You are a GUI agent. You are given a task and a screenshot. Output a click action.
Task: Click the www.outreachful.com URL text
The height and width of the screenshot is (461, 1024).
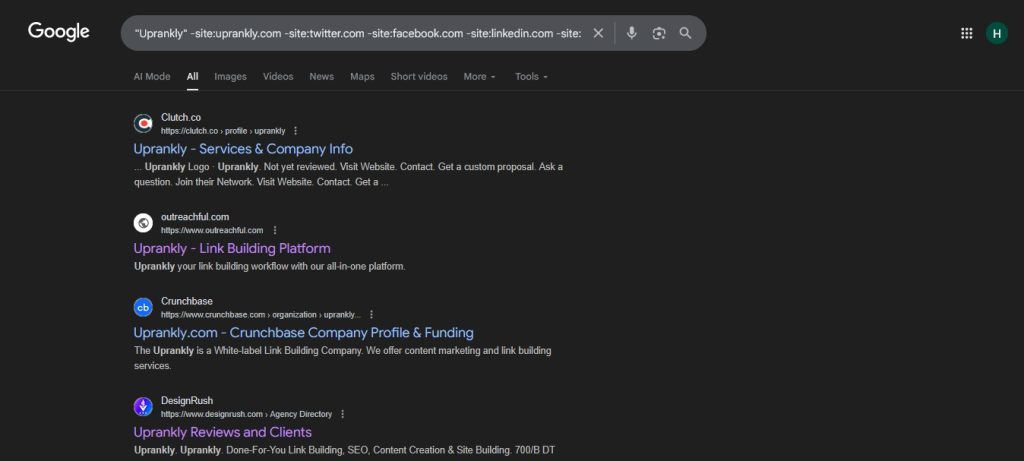pyautogui.click(x=212, y=230)
